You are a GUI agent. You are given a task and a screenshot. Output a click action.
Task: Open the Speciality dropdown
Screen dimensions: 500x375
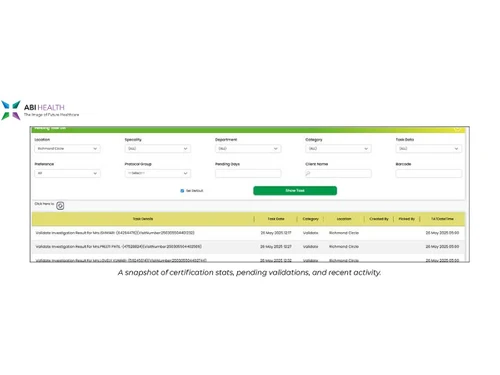click(158, 149)
